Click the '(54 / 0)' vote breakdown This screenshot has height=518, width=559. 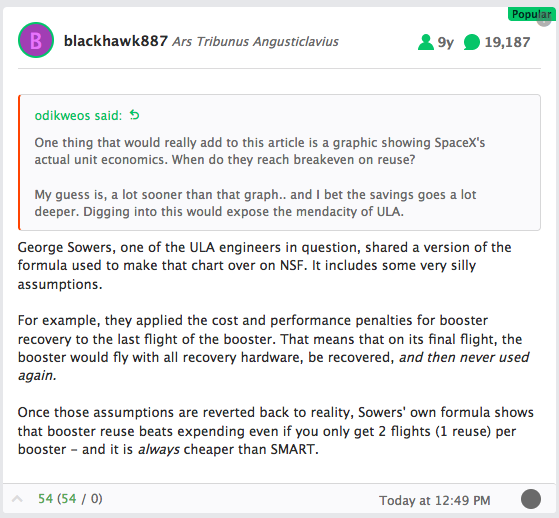tap(80, 498)
